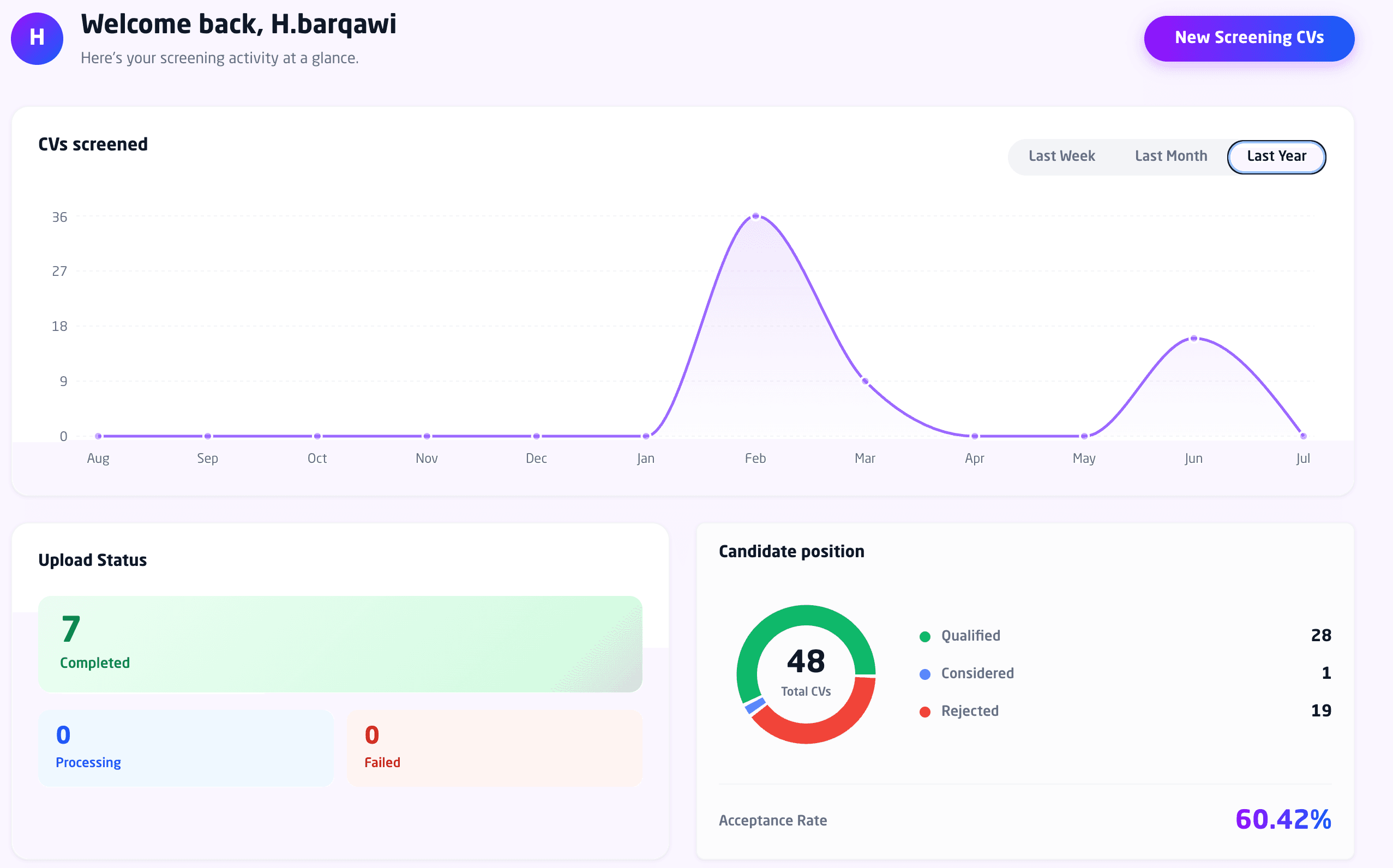Screen dimensions: 1393x868
Task: Click the 60.42% acceptance rate value
Action: click(x=1283, y=819)
